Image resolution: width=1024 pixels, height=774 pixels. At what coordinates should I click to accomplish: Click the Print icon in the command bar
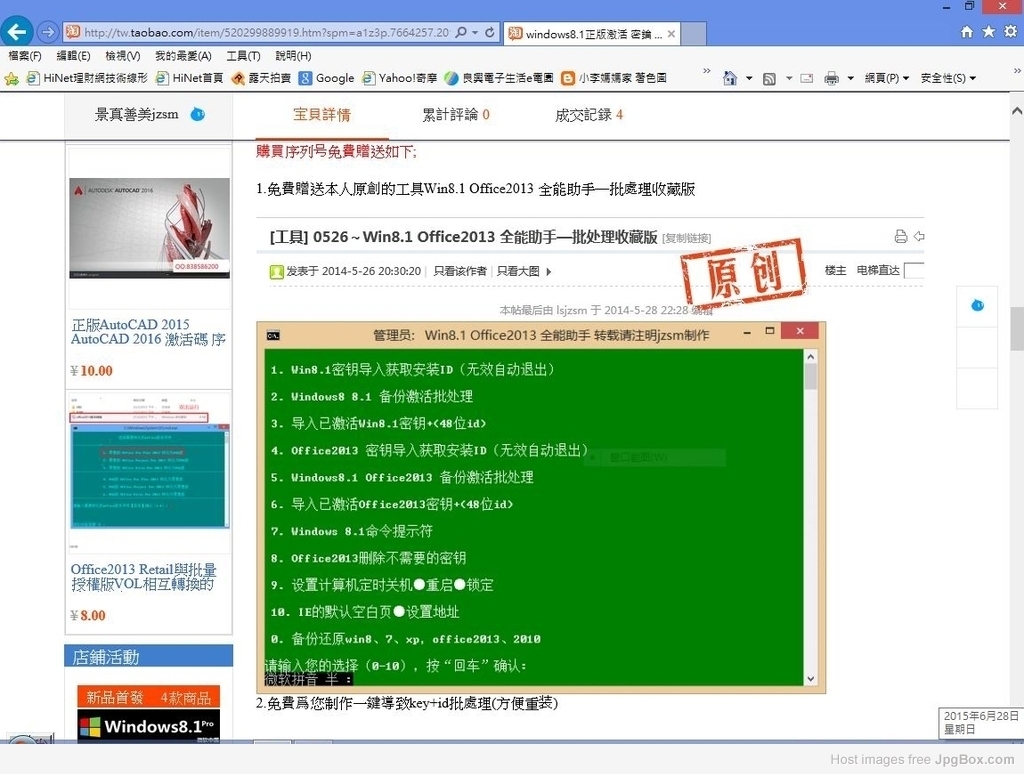coord(831,78)
